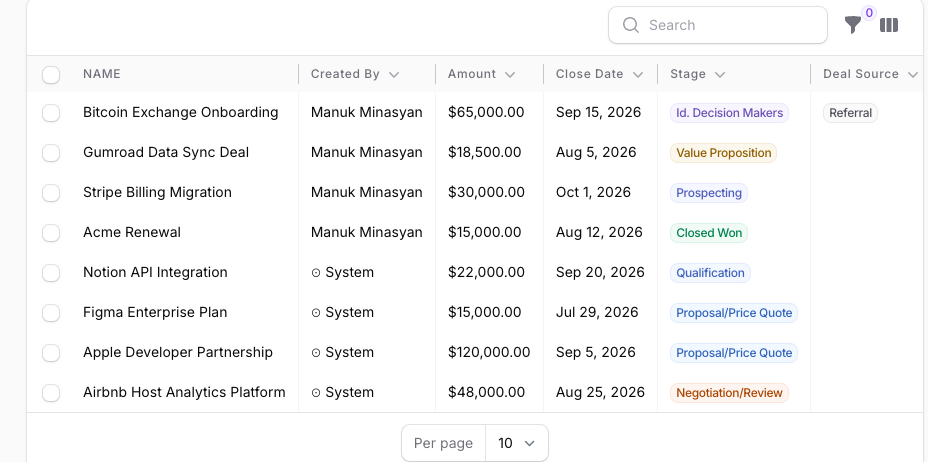
Task: Open the Created By column dropdown
Action: [x=394, y=75]
